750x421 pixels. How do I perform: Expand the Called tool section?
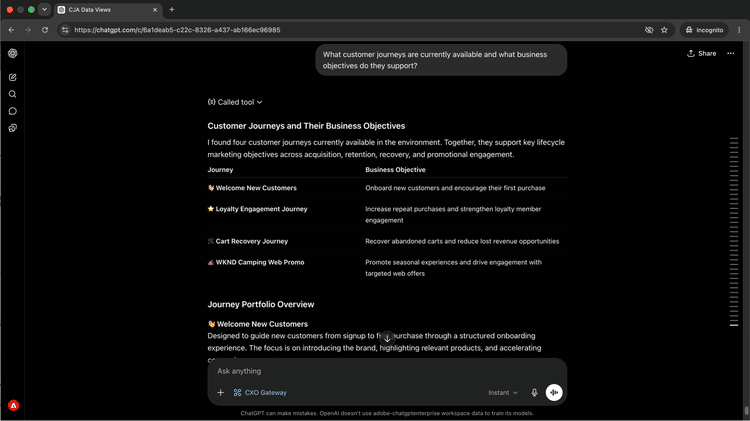pyautogui.click(x=235, y=102)
